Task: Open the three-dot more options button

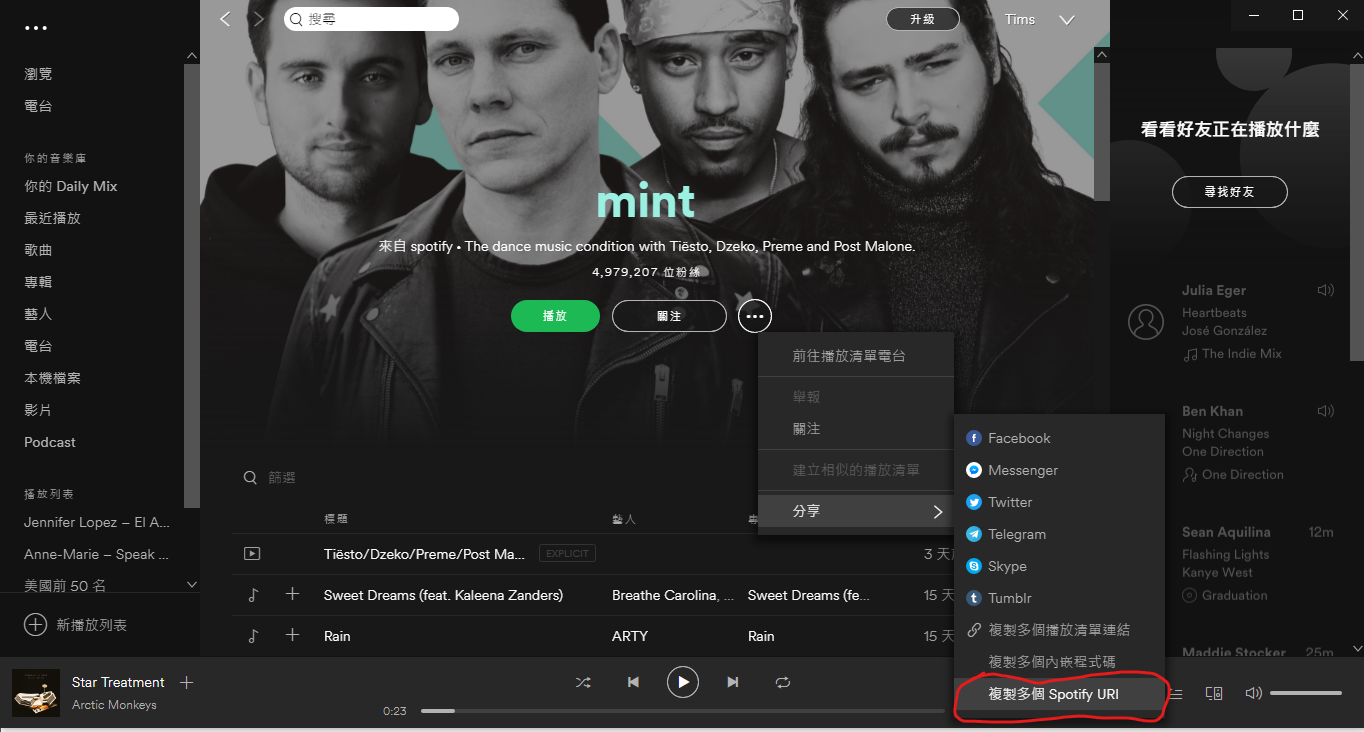Action: pos(755,316)
